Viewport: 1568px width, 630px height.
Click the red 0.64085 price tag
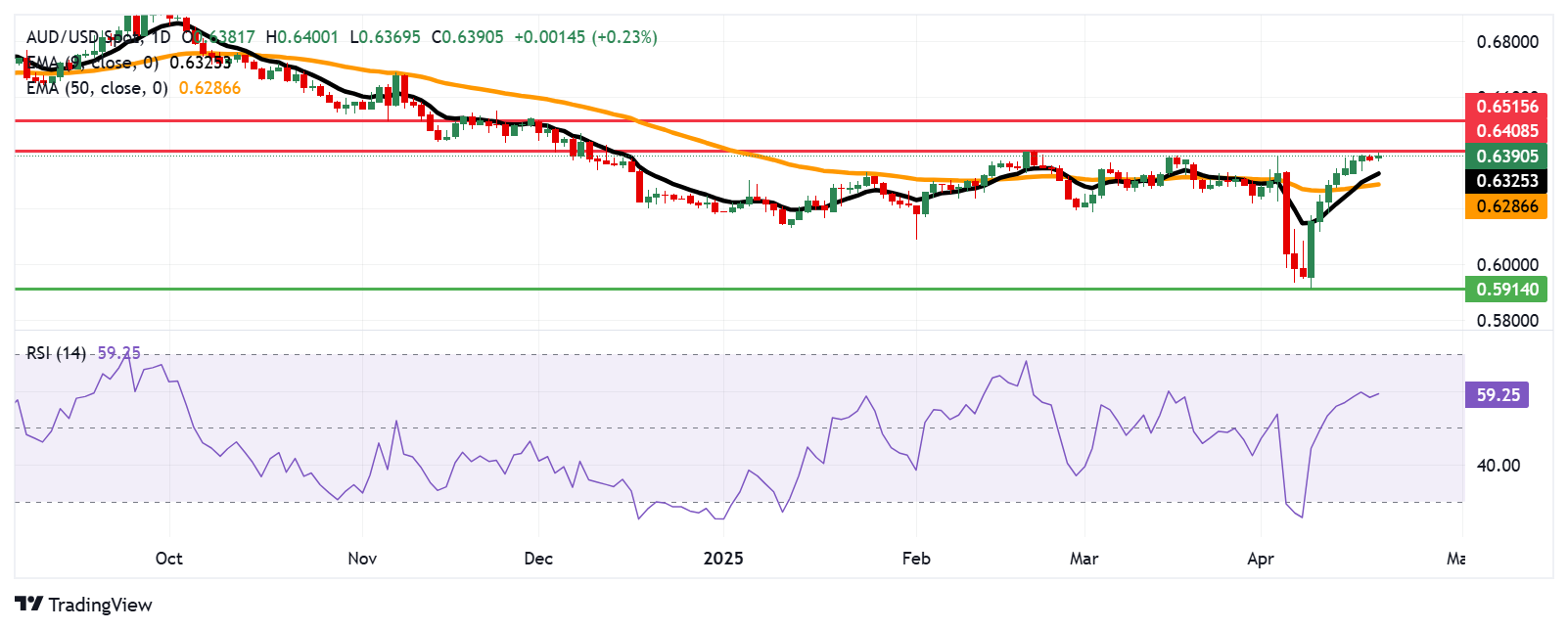(1506, 131)
